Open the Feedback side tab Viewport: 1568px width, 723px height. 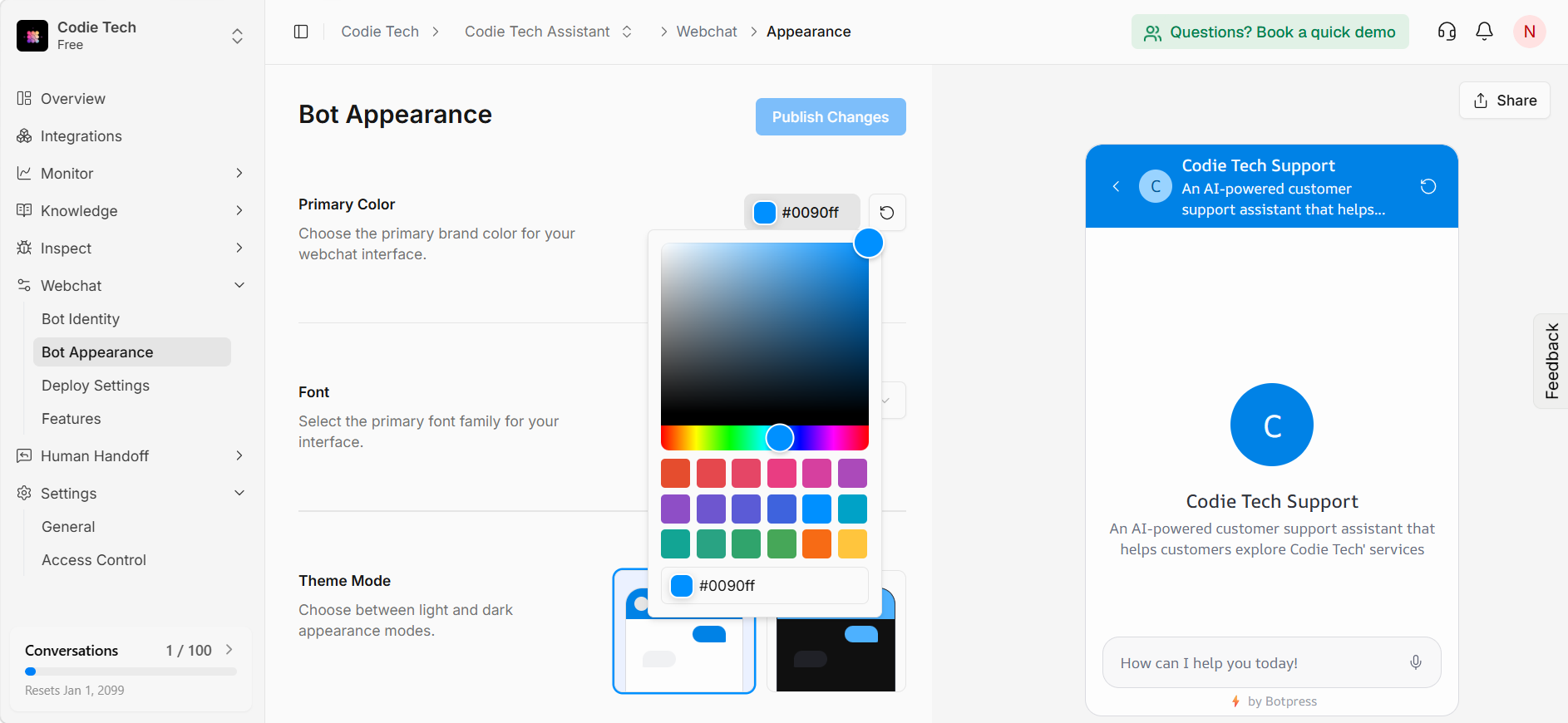click(1551, 361)
